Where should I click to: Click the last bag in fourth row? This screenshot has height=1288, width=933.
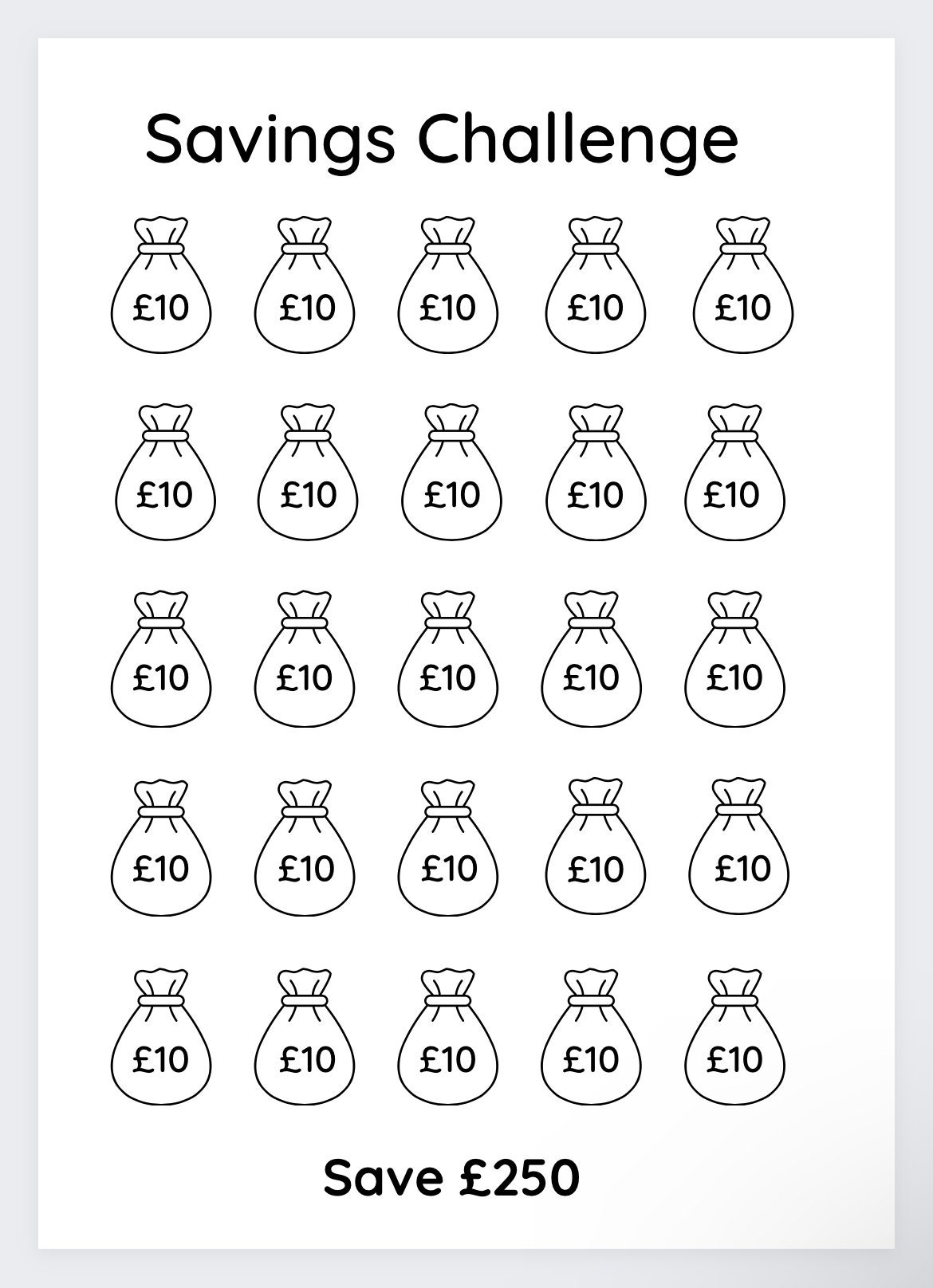coord(740,846)
